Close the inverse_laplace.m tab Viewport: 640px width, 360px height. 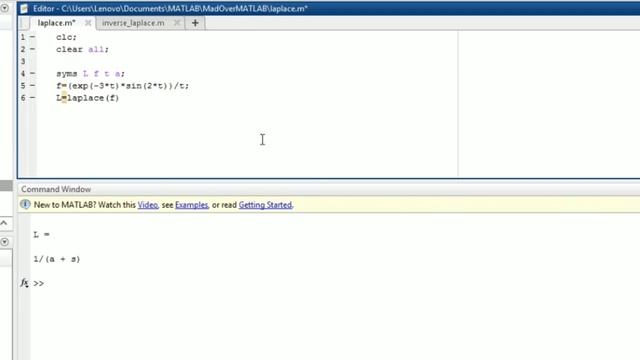click(x=177, y=23)
